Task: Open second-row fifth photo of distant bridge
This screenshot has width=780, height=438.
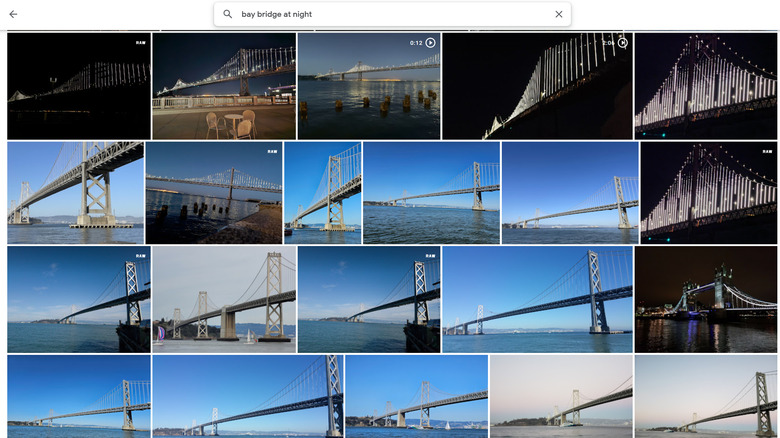Action: (570, 192)
